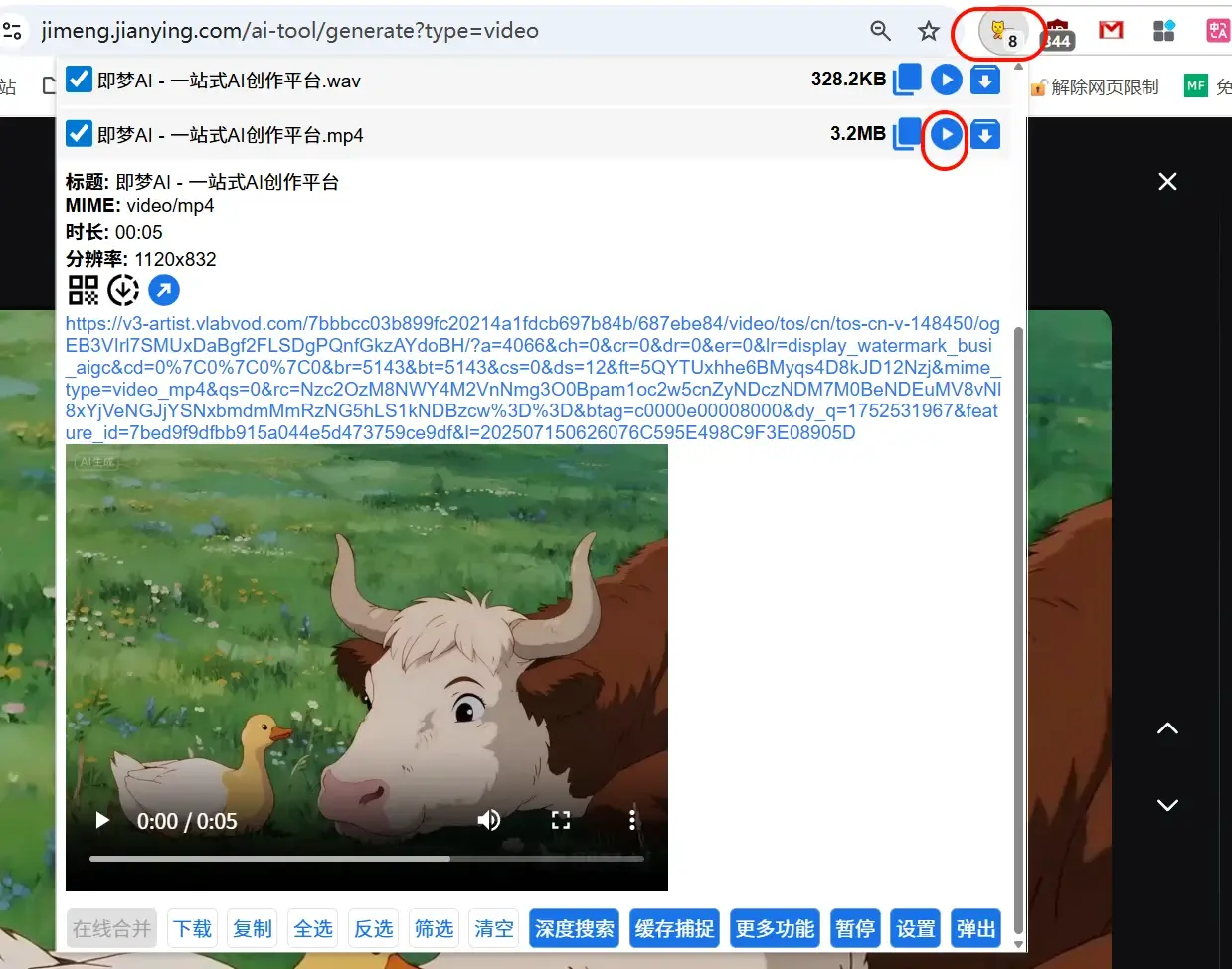Image resolution: width=1232 pixels, height=969 pixels.
Task: Click the MIME video/mp4 text
Action: pos(139,206)
